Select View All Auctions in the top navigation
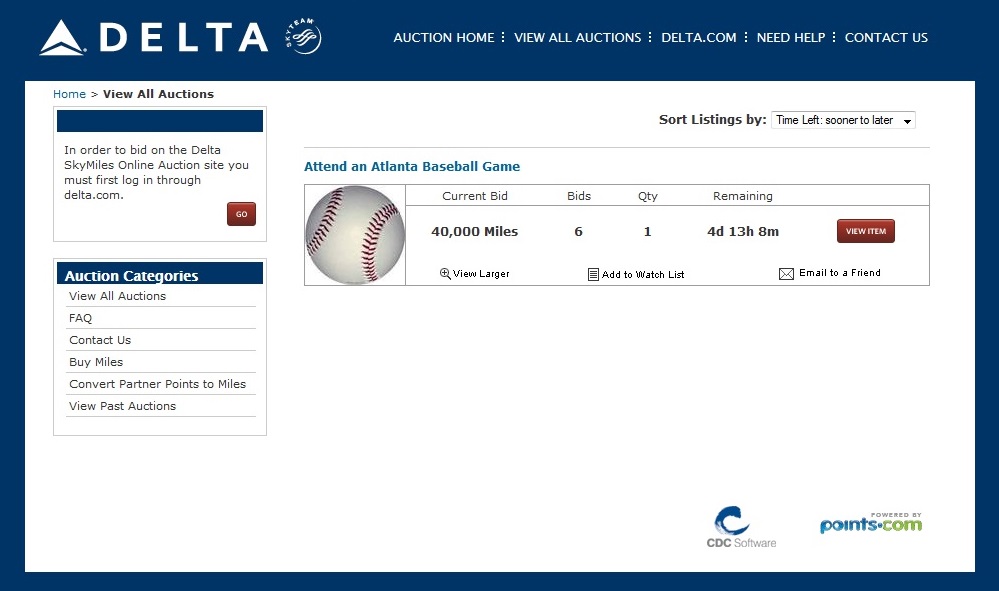999x591 pixels. (577, 38)
